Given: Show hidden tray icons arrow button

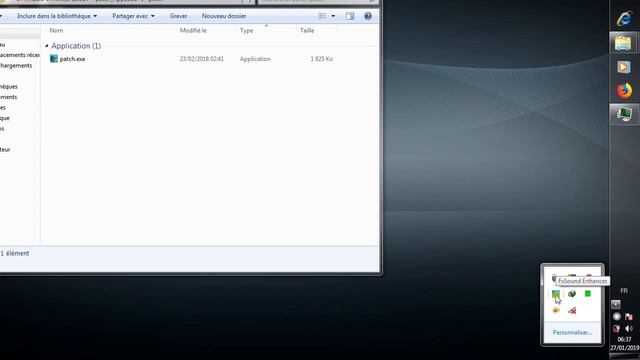Looking at the screenshot, I should pyautogui.click(x=616, y=304).
